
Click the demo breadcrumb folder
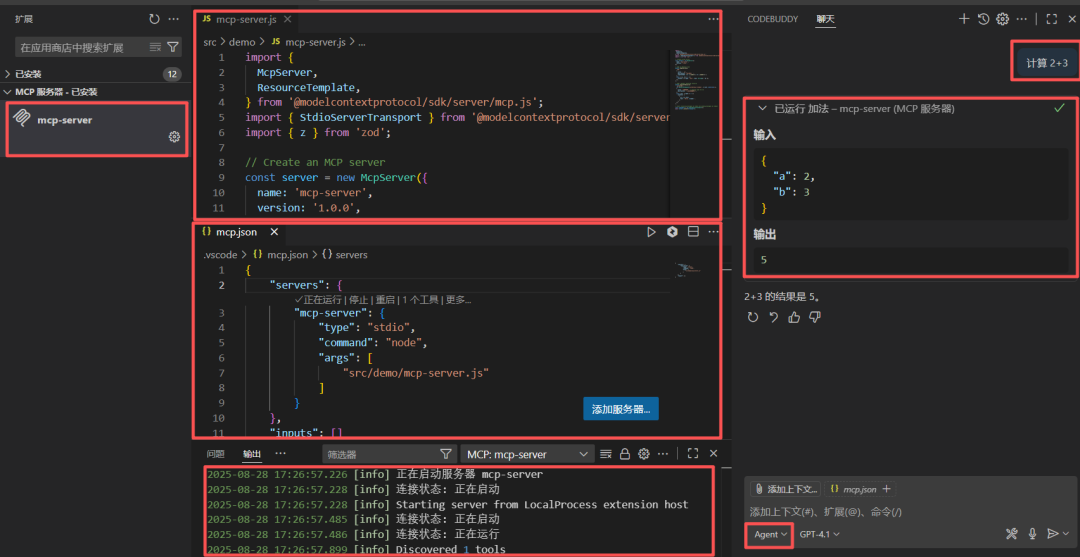pos(242,42)
